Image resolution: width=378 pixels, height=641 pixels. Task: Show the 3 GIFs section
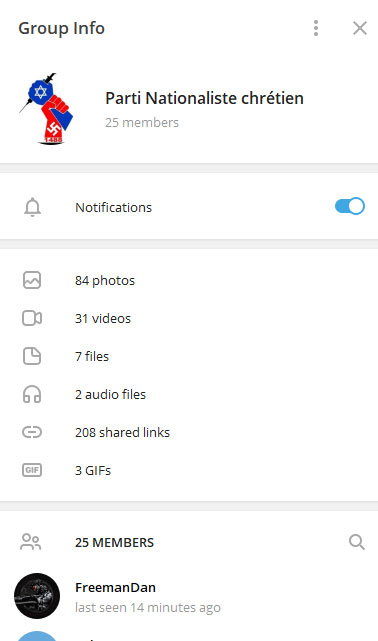[189, 471]
